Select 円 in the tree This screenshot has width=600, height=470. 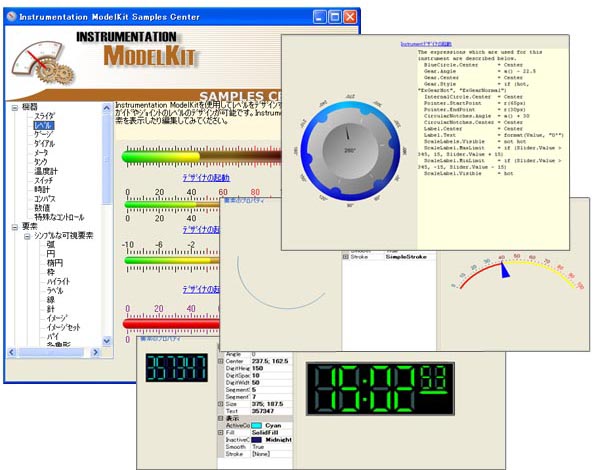pos(51,254)
